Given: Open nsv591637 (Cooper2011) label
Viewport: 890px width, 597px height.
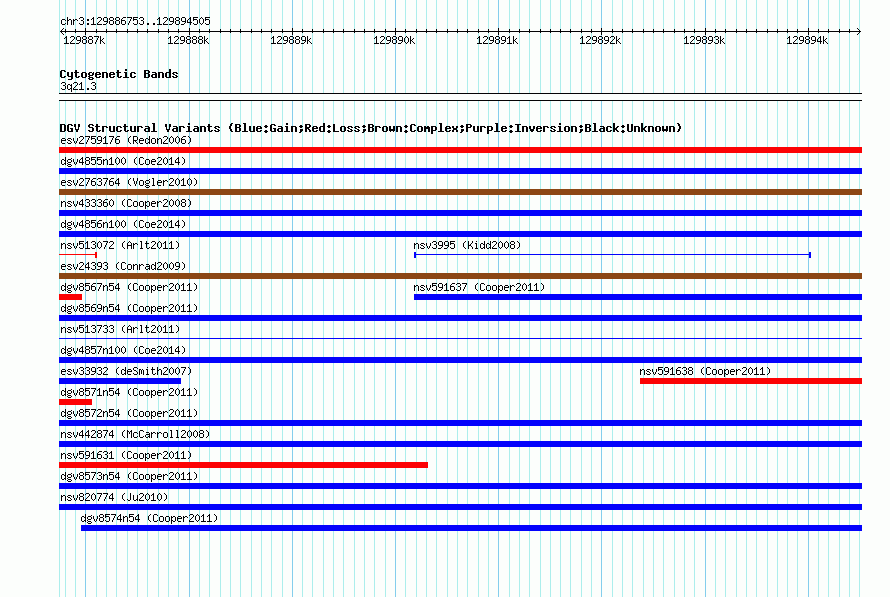Looking at the screenshot, I should coord(479,287).
